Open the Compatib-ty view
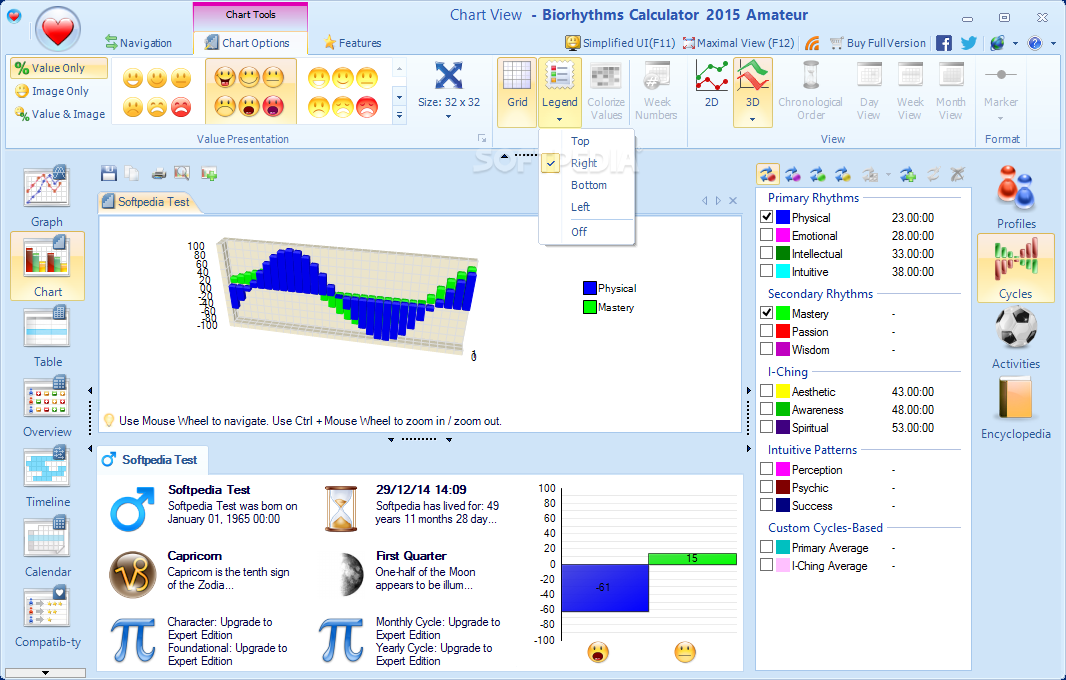1066x680 pixels. (47, 617)
